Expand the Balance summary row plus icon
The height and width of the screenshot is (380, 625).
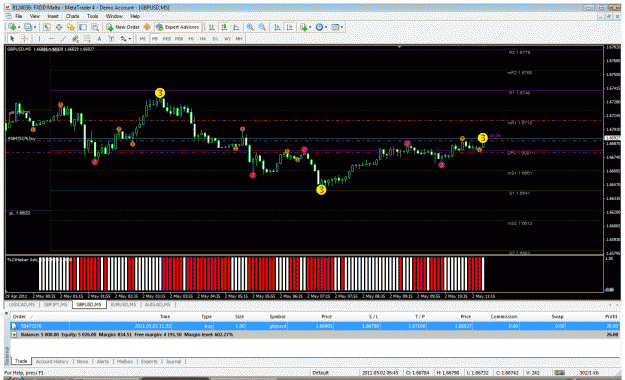pos(14,335)
